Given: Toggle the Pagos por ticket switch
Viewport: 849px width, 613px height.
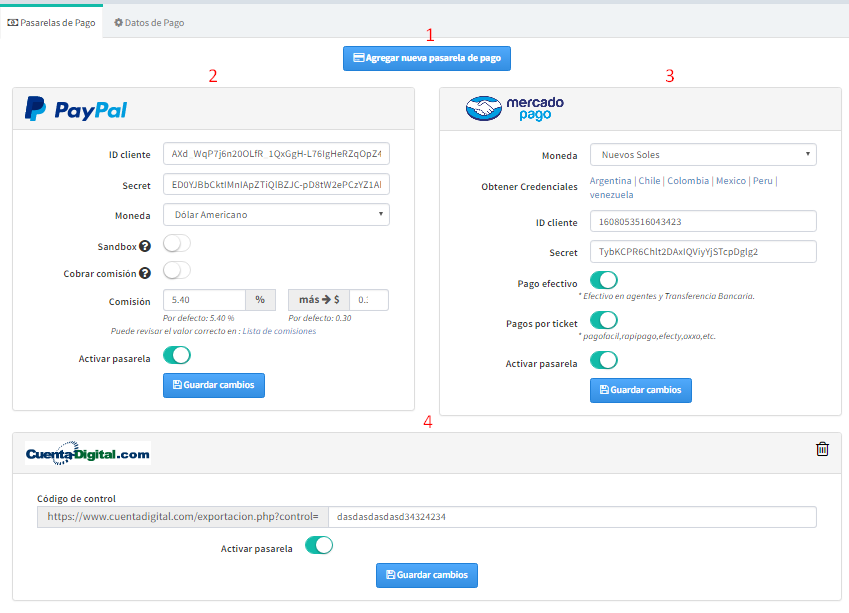Looking at the screenshot, I should pyautogui.click(x=604, y=320).
